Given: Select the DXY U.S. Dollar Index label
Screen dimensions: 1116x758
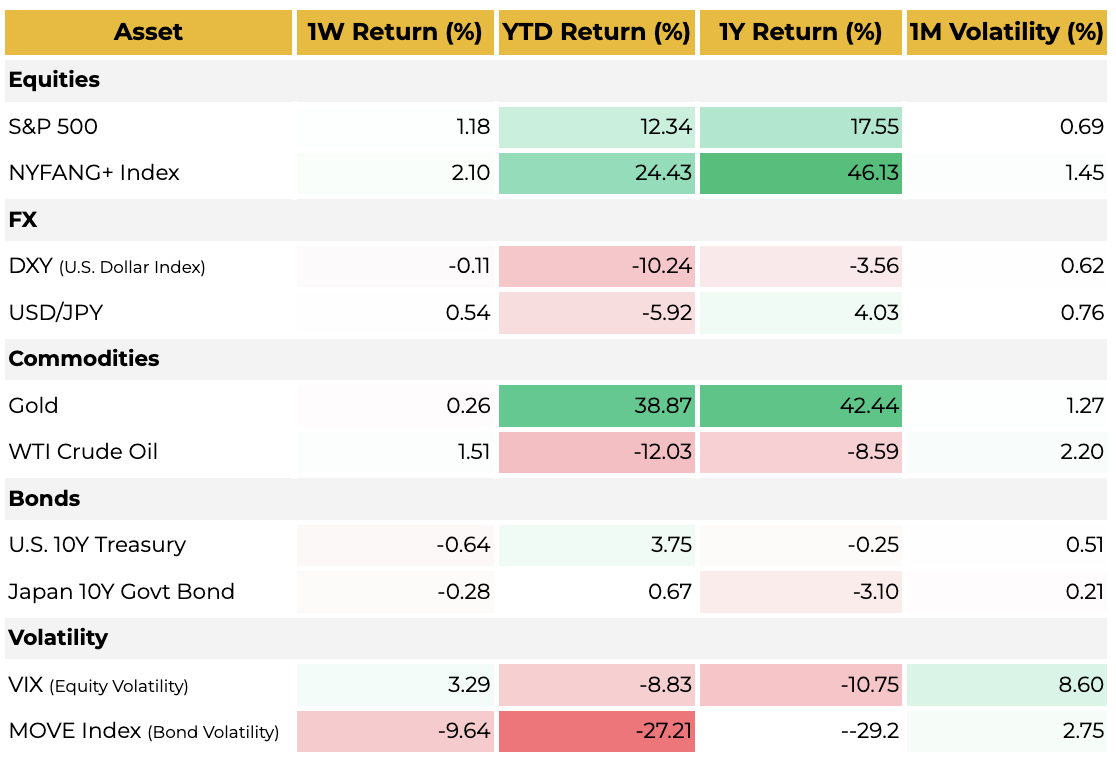Looking at the screenshot, I should point(106,267).
